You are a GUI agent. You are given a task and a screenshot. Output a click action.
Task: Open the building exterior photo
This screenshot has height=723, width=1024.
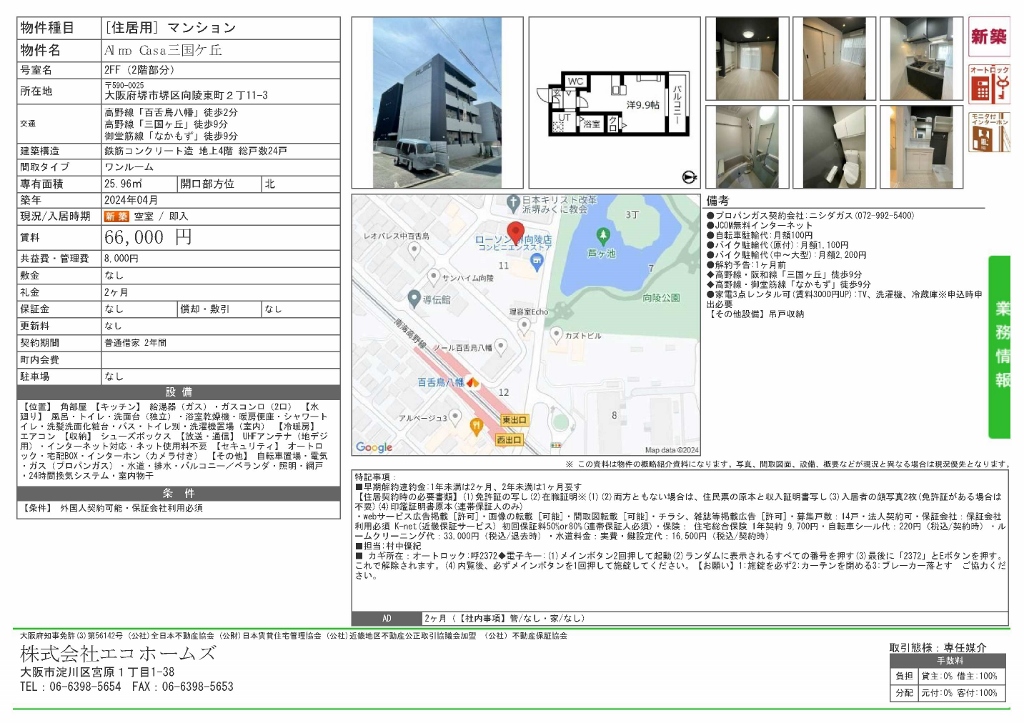pos(438,103)
